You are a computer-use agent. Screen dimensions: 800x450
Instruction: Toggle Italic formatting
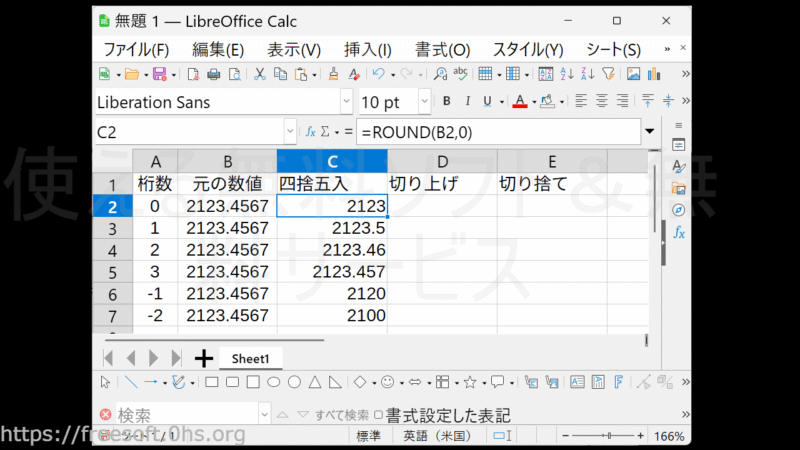[467, 102]
